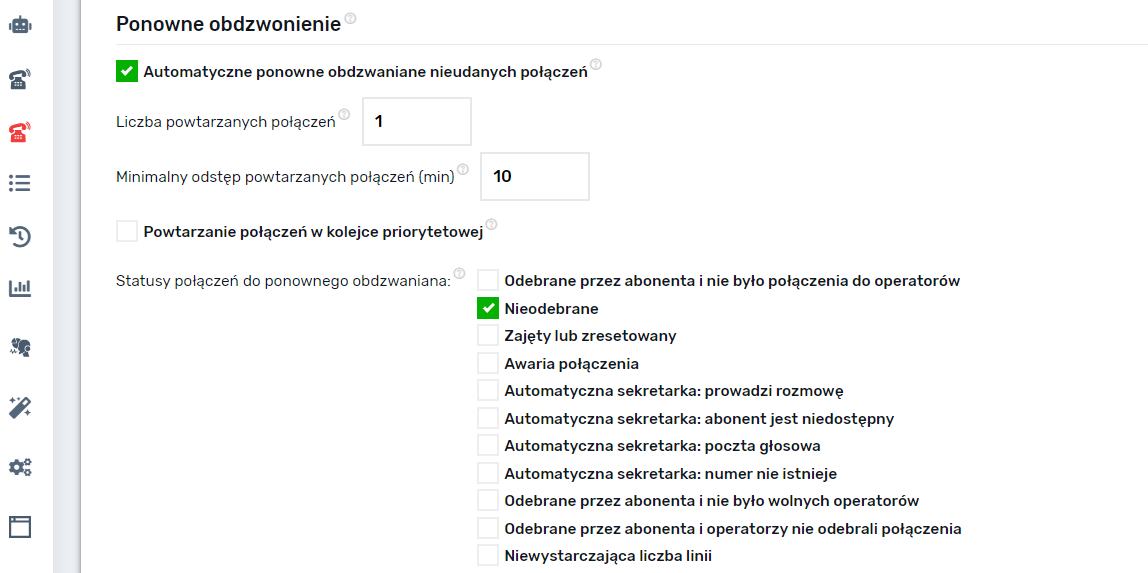The image size is (1148, 573).
Task: Enable Automatyczna sekretarka: poczta głosowa checkbox
Action: pos(488,446)
